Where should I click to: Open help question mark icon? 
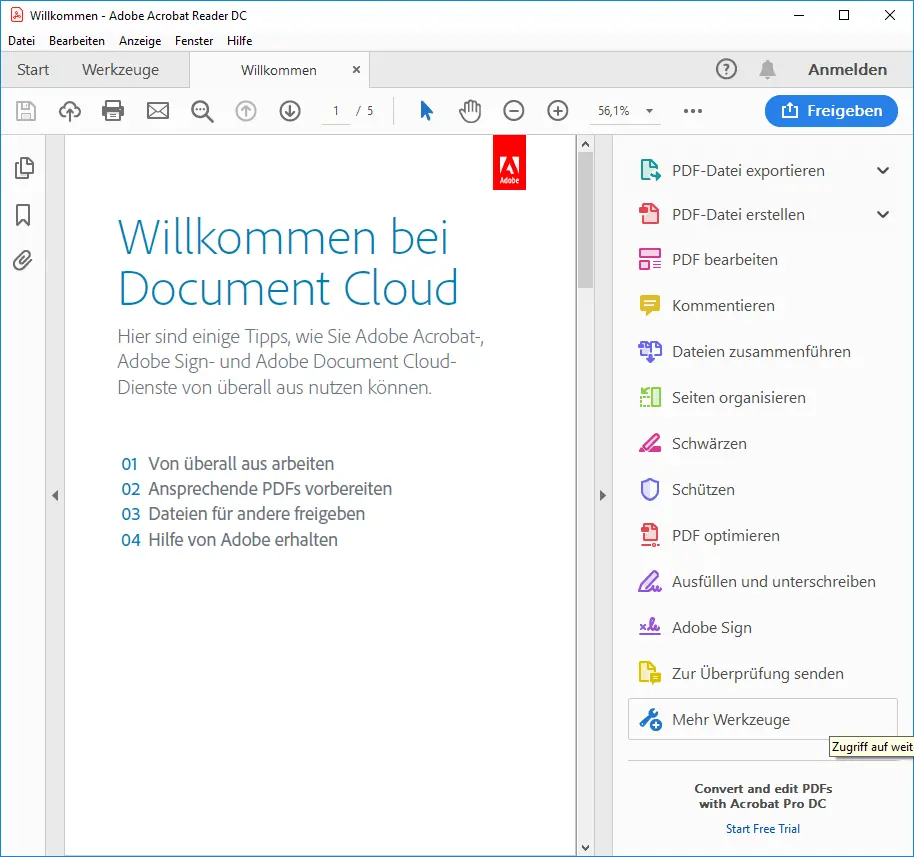coord(726,69)
